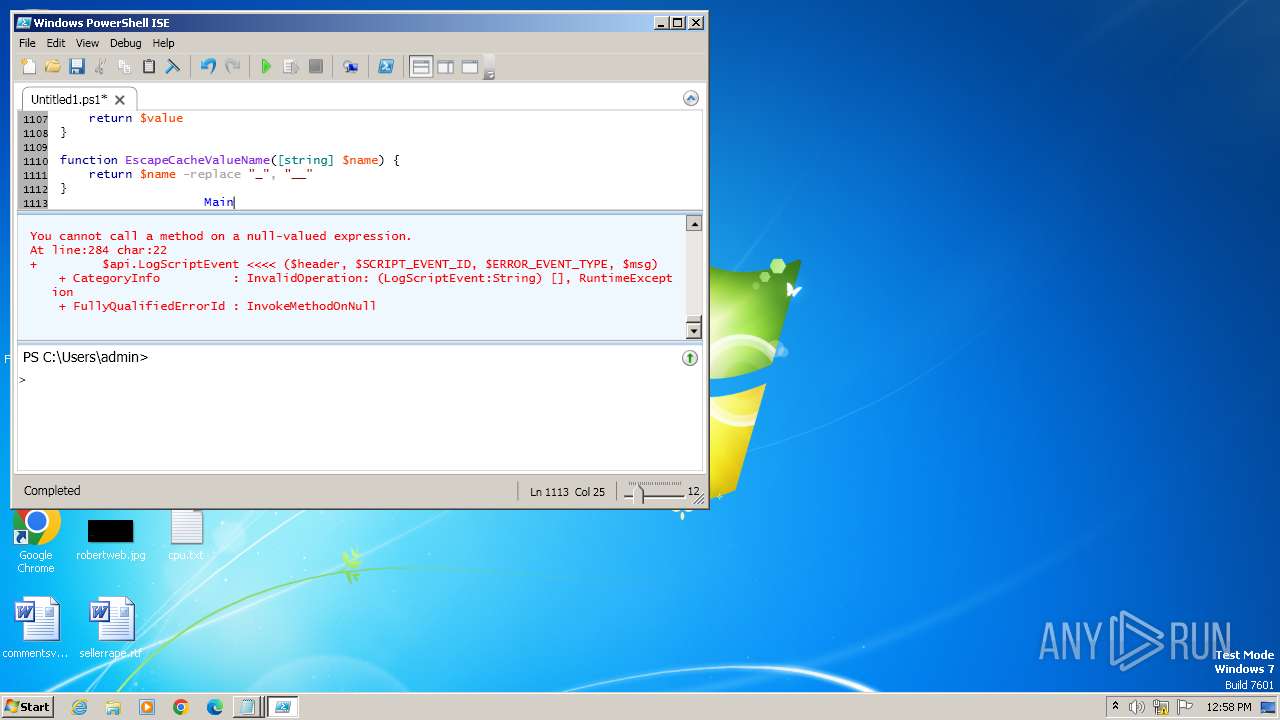Close the Untitled1.ps1 tab
The width and height of the screenshot is (1280, 720).
120,100
